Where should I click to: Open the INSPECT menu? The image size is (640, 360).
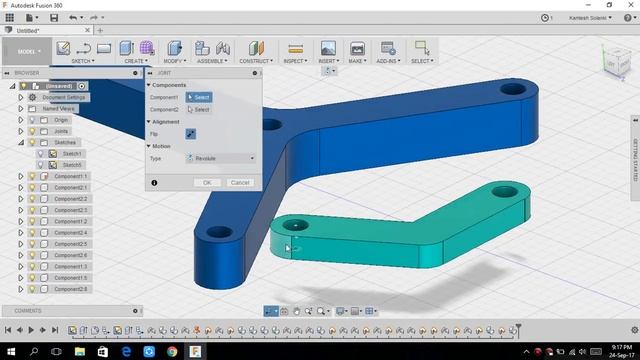(295, 61)
